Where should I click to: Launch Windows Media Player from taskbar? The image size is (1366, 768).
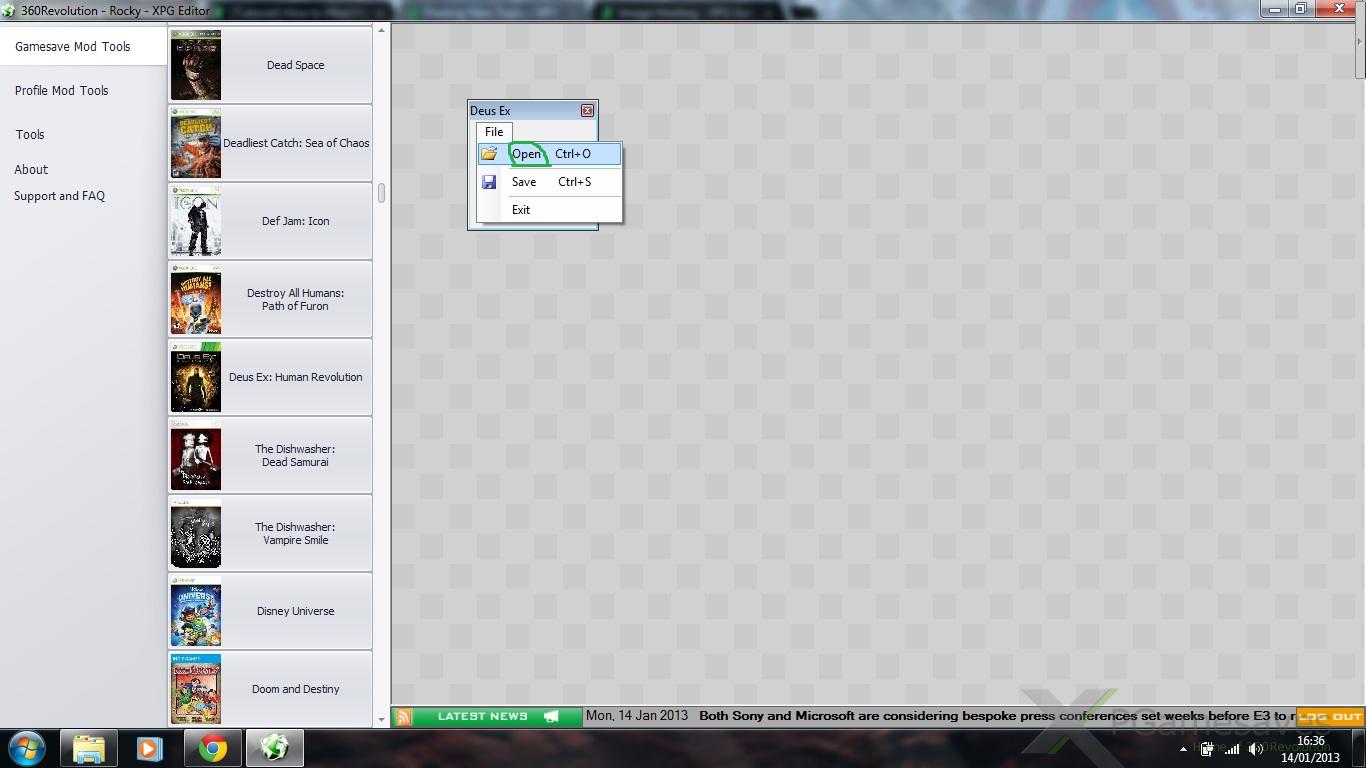(x=150, y=748)
